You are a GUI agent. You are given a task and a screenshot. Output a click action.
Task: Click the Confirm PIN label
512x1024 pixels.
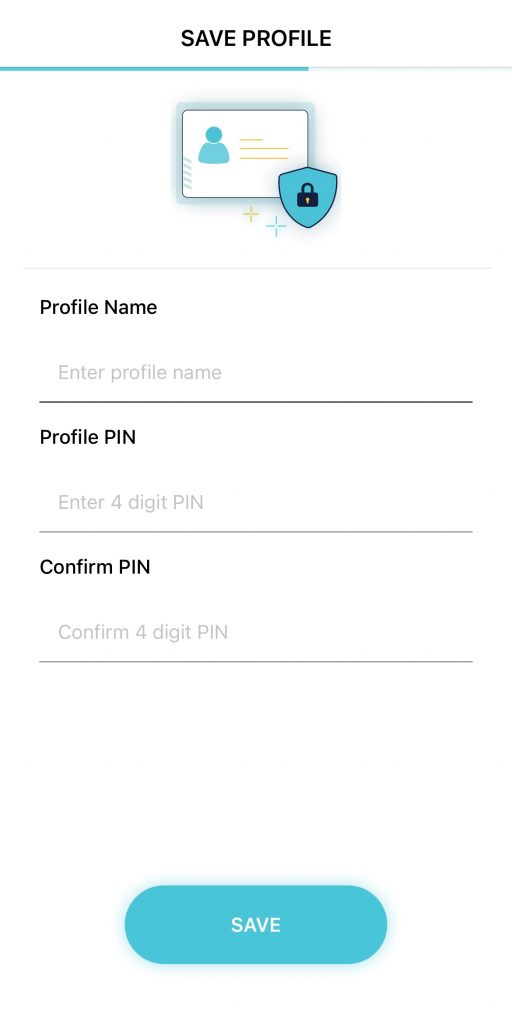[x=95, y=567]
